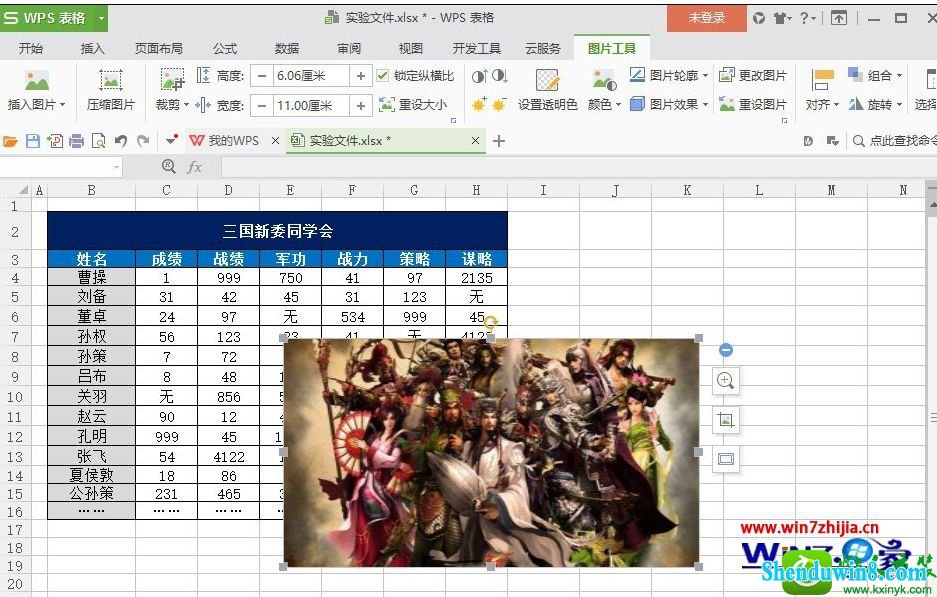
Task: Close the 实验文件.xlsx document tab
Action: 475,141
